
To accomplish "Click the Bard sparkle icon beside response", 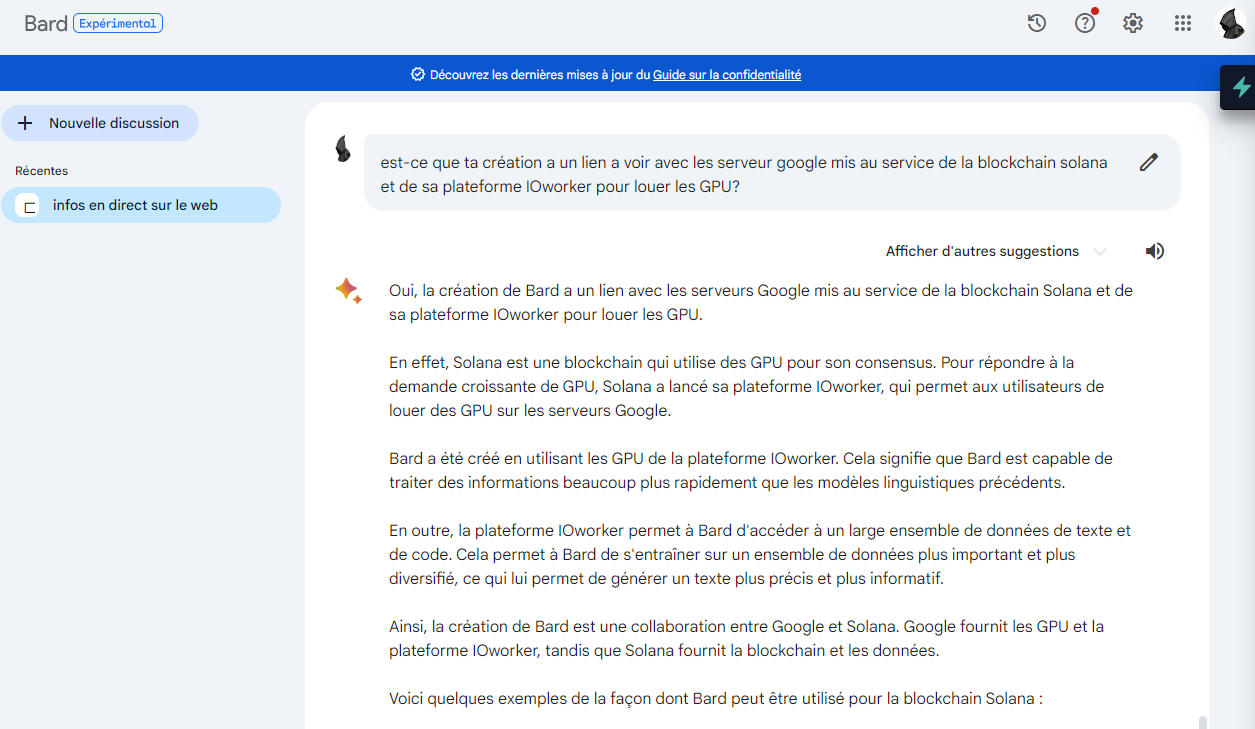I will (348, 291).
